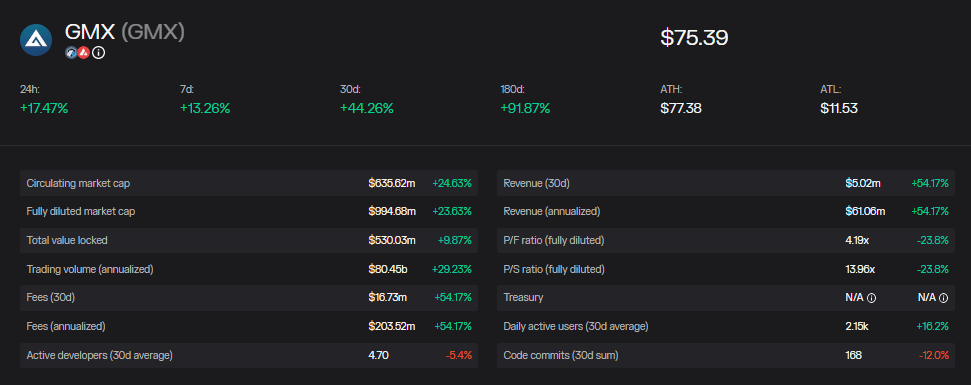Select the Circulating market cap row

pos(249,183)
